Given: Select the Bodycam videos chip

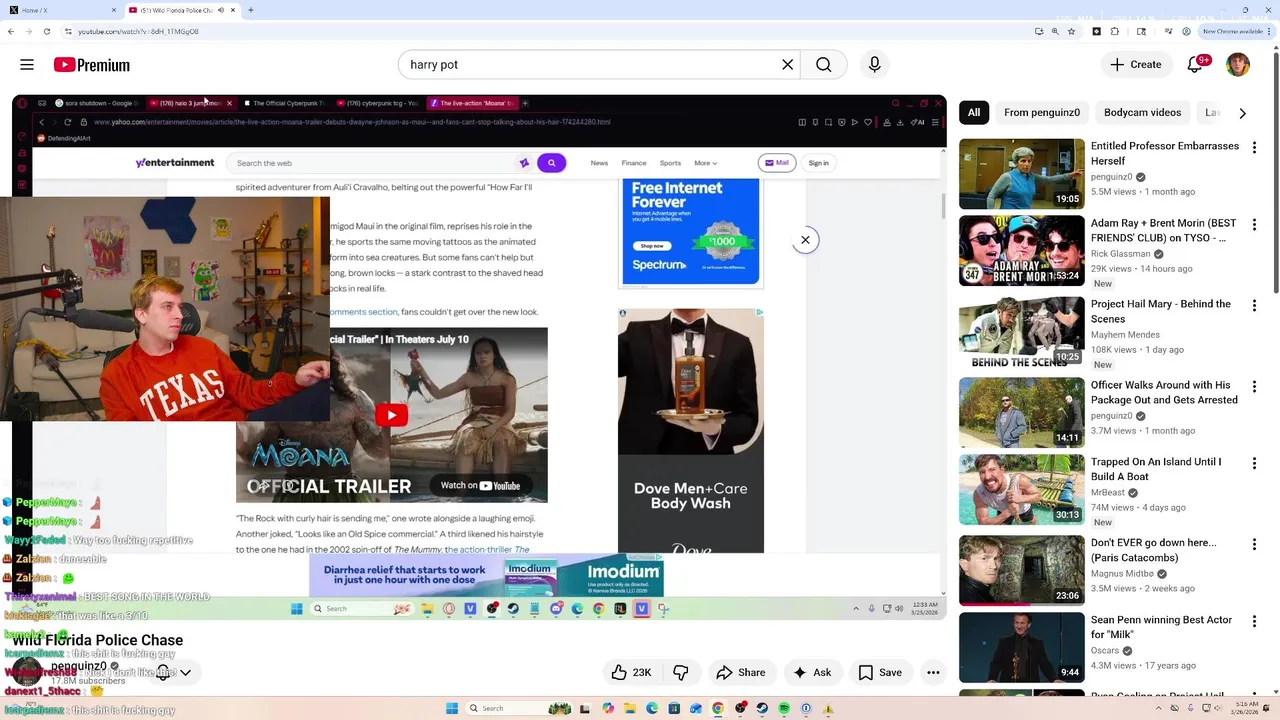Looking at the screenshot, I should coord(1142,113).
